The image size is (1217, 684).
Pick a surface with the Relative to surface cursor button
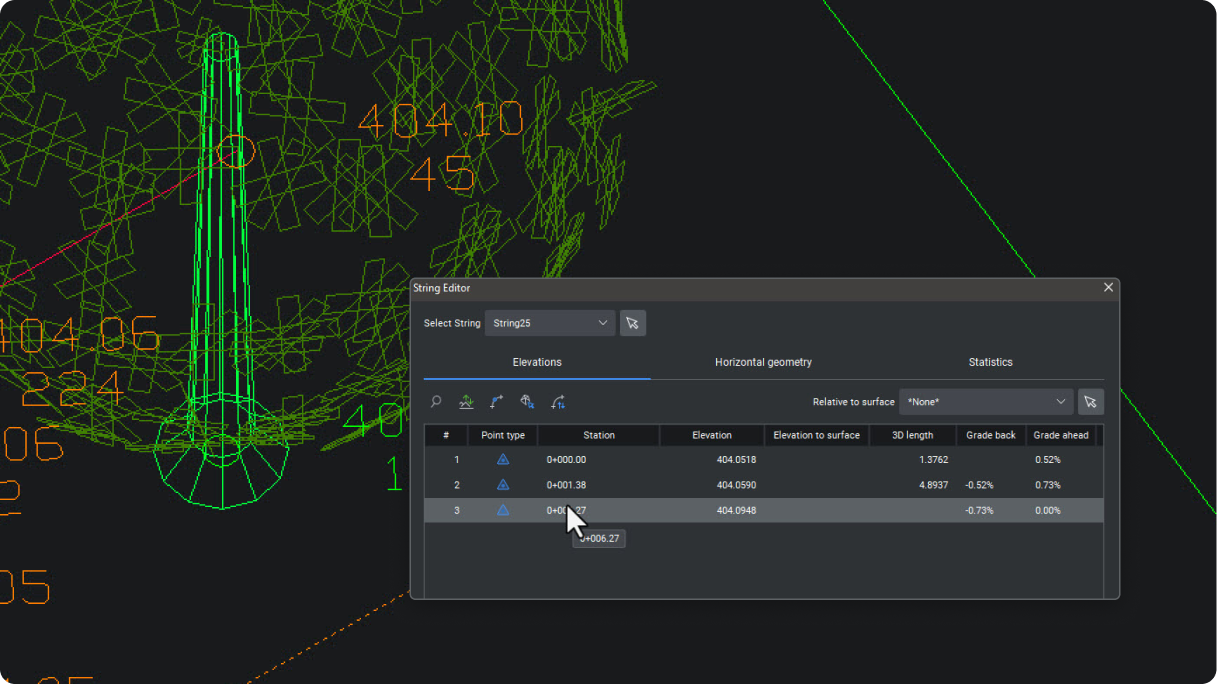coord(1090,402)
